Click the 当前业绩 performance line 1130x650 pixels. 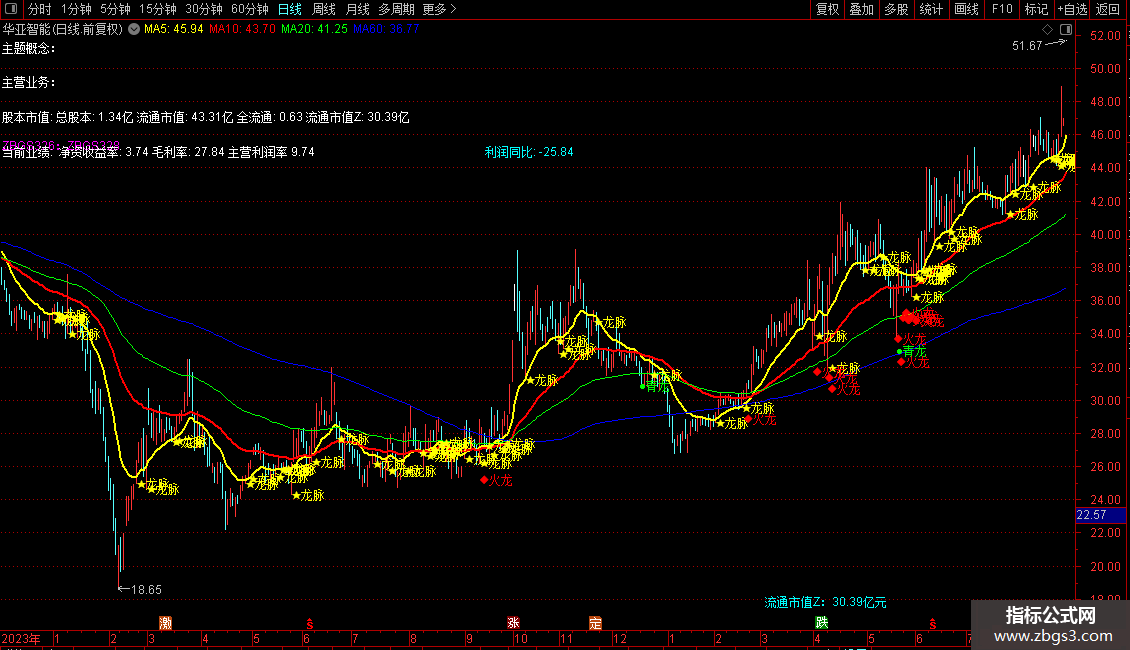[158, 152]
